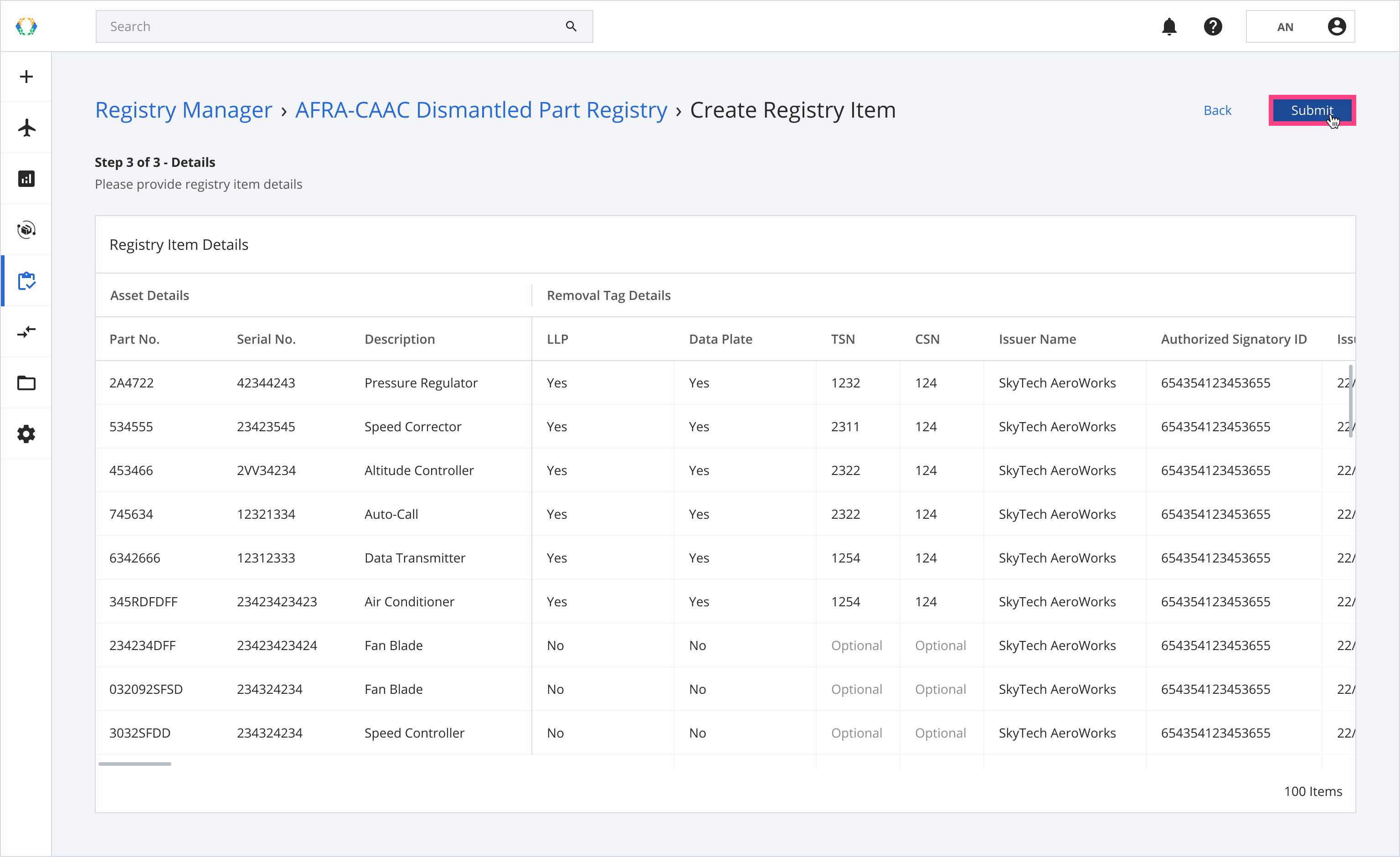This screenshot has width=1400, height=857.
Task: Open the folder sidebar icon
Action: coord(26,382)
